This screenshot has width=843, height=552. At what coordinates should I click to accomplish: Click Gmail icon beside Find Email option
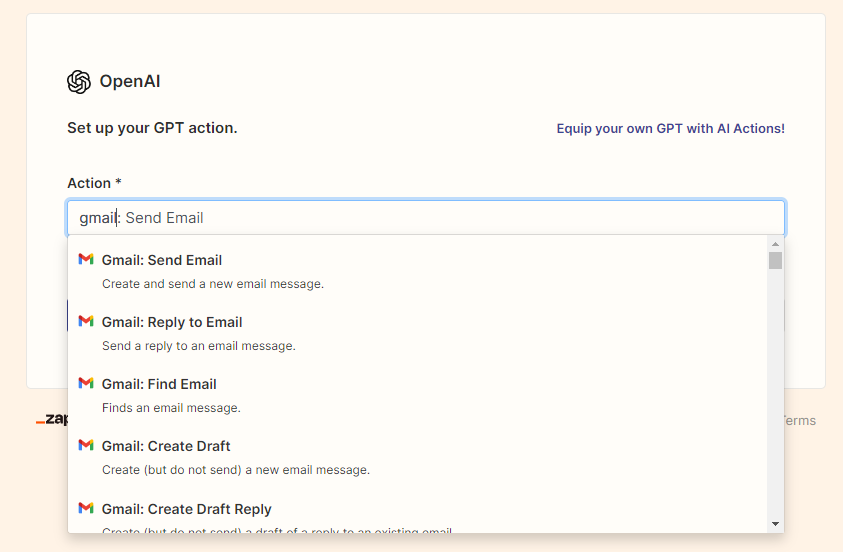pyautogui.click(x=86, y=383)
